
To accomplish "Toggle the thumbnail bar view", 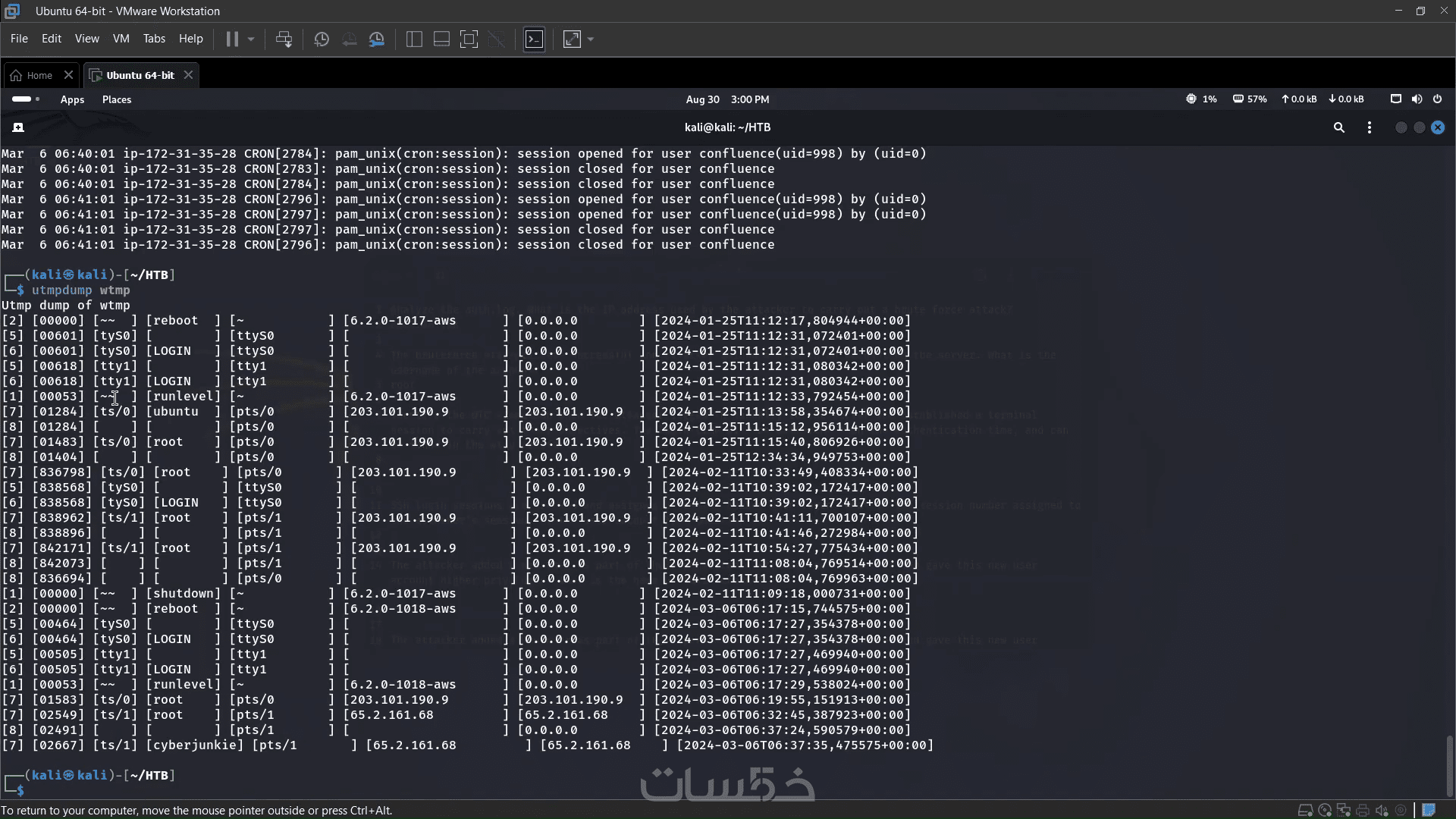I will pyautogui.click(x=441, y=39).
